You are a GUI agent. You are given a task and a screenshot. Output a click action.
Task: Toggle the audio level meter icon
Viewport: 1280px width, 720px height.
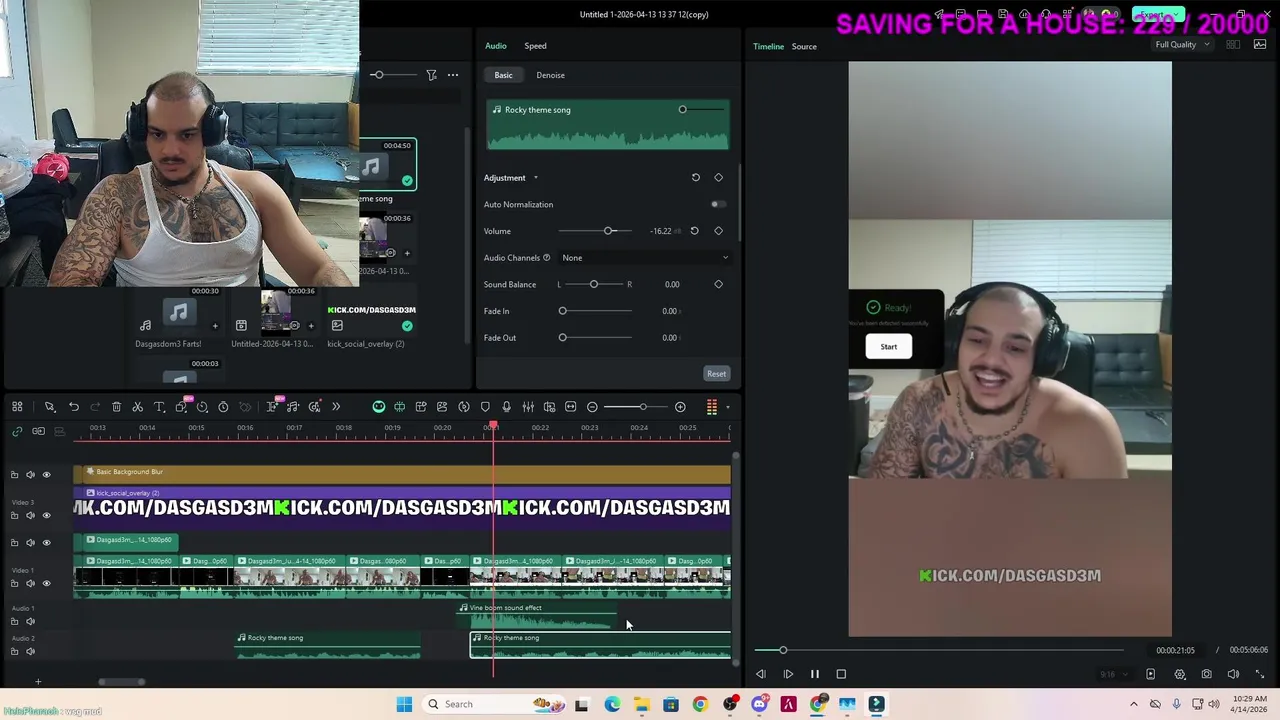(x=712, y=407)
